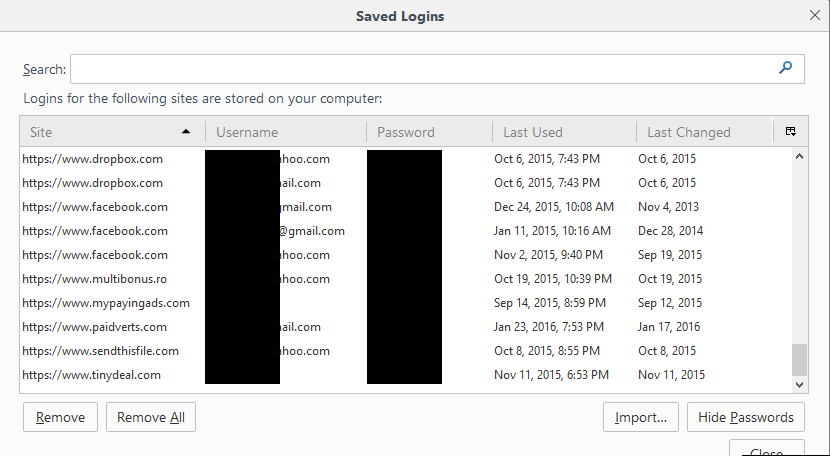Open the Import... button
Viewport: 830px width, 456px height.
pyautogui.click(x=640, y=417)
